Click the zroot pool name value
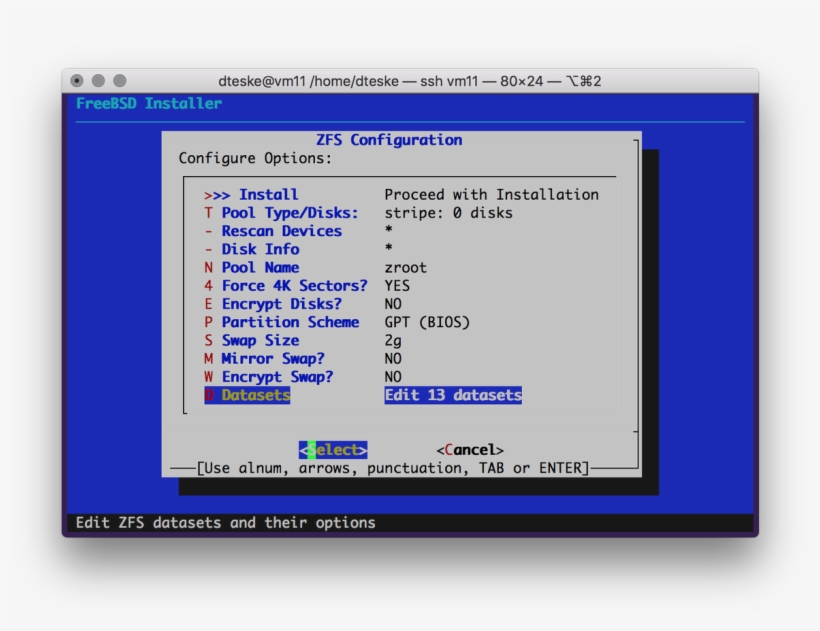820x631 pixels. coord(405,268)
